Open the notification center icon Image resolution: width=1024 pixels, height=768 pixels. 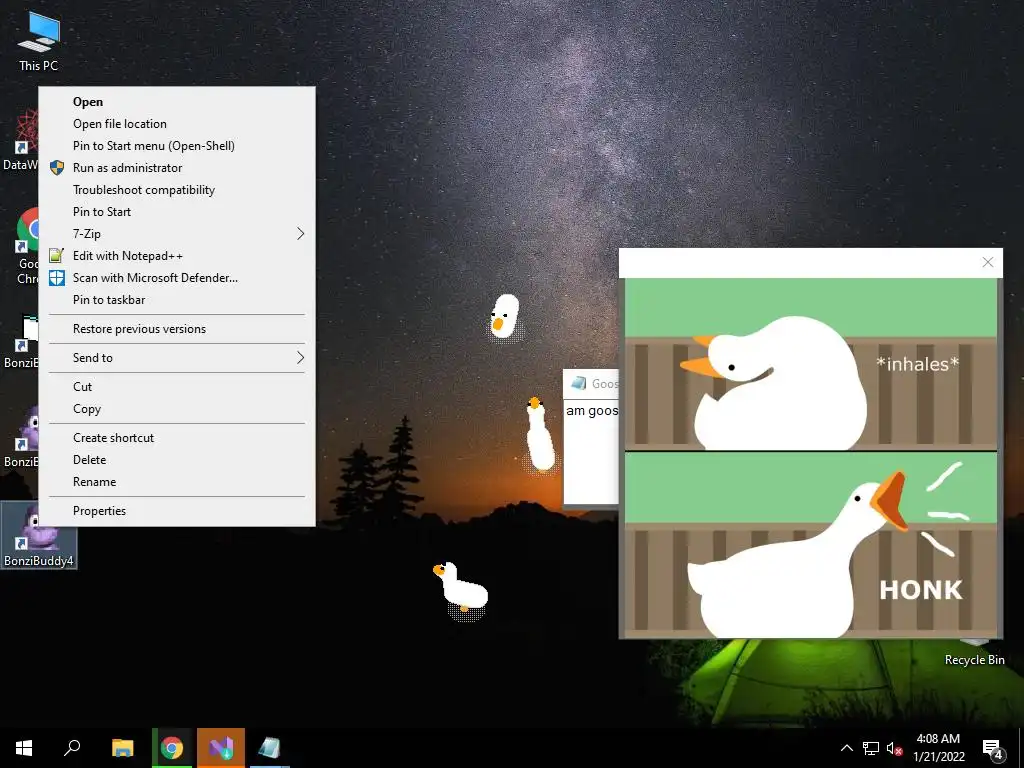(x=993, y=749)
